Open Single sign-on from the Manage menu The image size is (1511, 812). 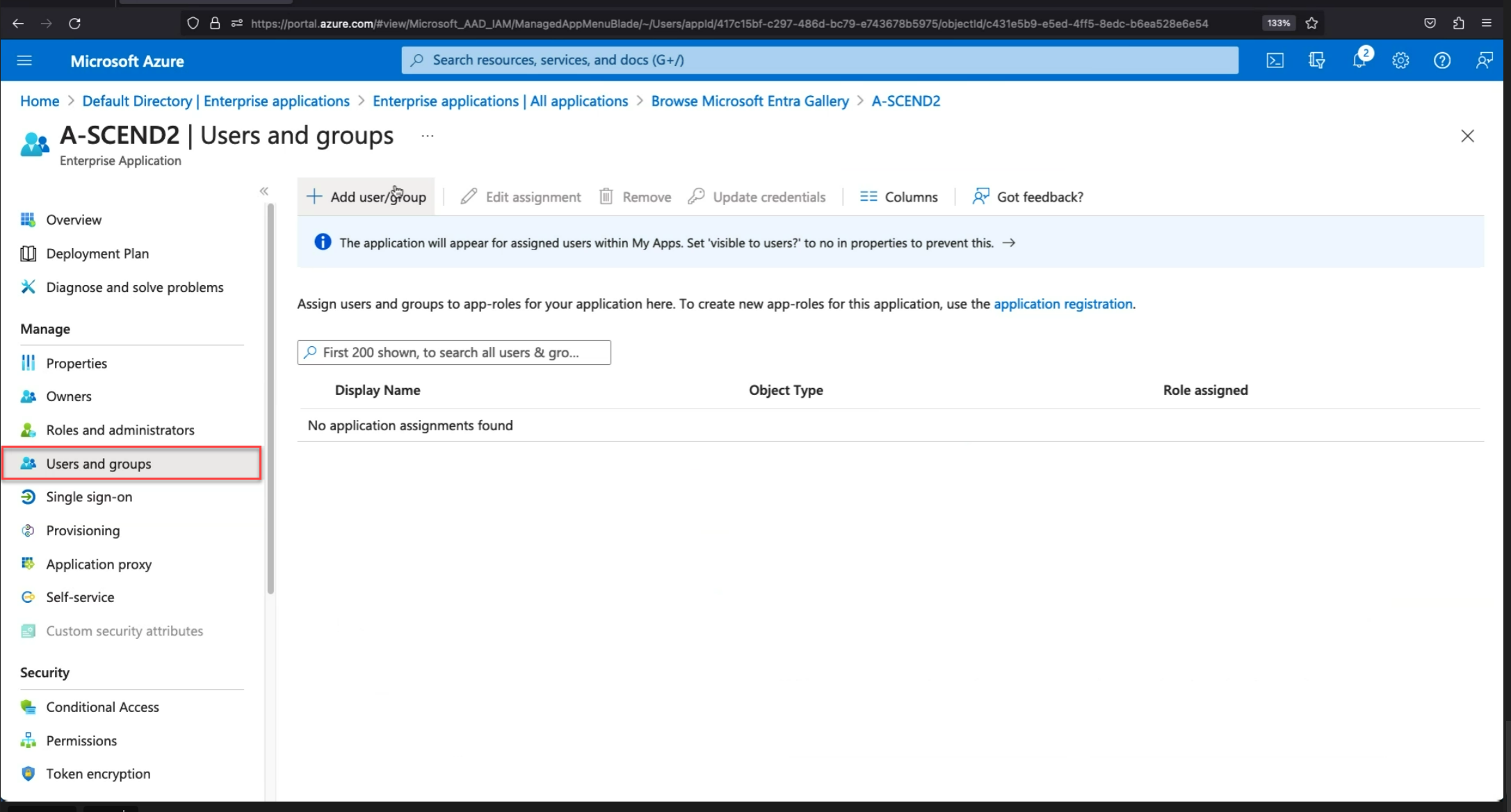point(89,496)
